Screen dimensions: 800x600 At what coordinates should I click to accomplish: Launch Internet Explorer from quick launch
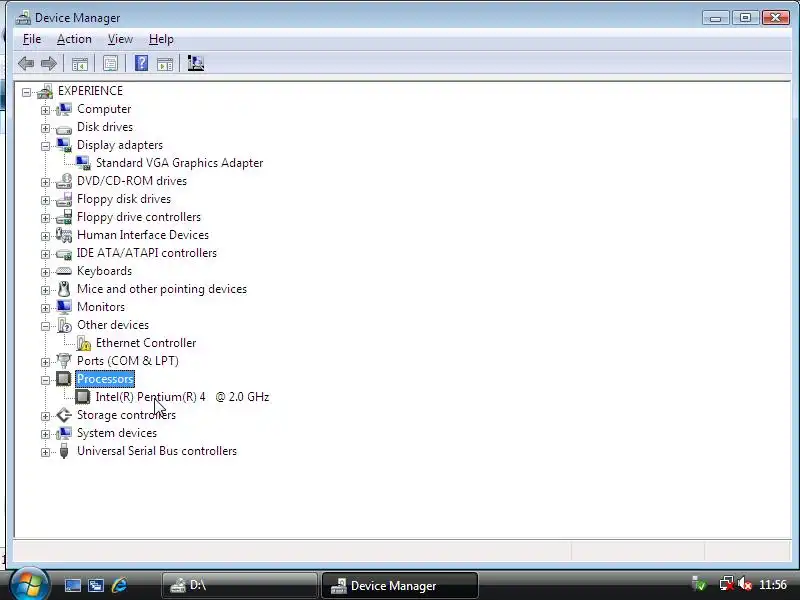coord(119,585)
